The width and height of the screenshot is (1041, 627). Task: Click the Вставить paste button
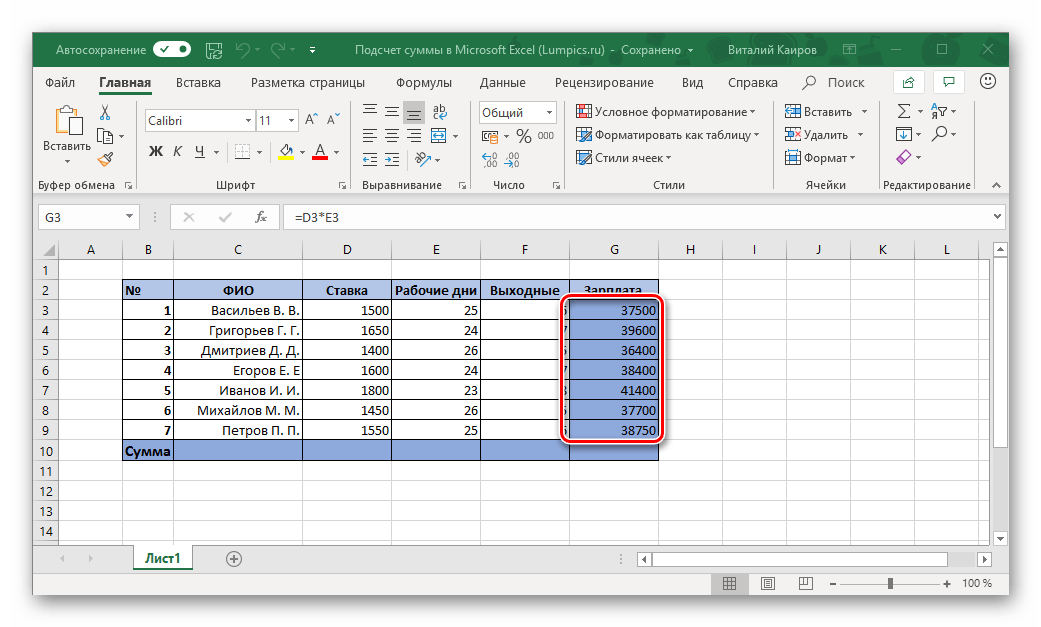(67, 128)
